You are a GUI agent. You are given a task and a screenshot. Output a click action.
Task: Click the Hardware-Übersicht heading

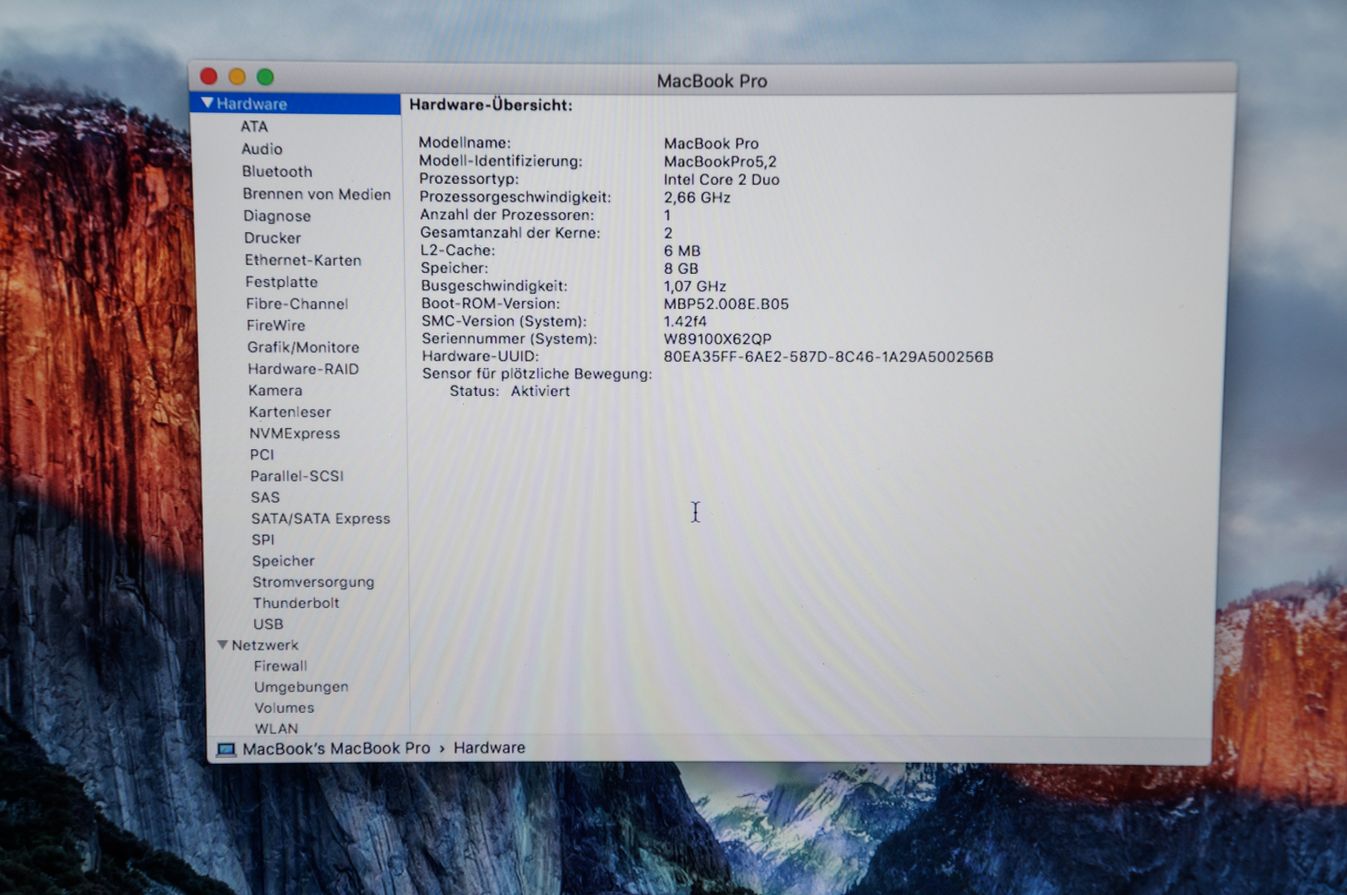(491, 104)
